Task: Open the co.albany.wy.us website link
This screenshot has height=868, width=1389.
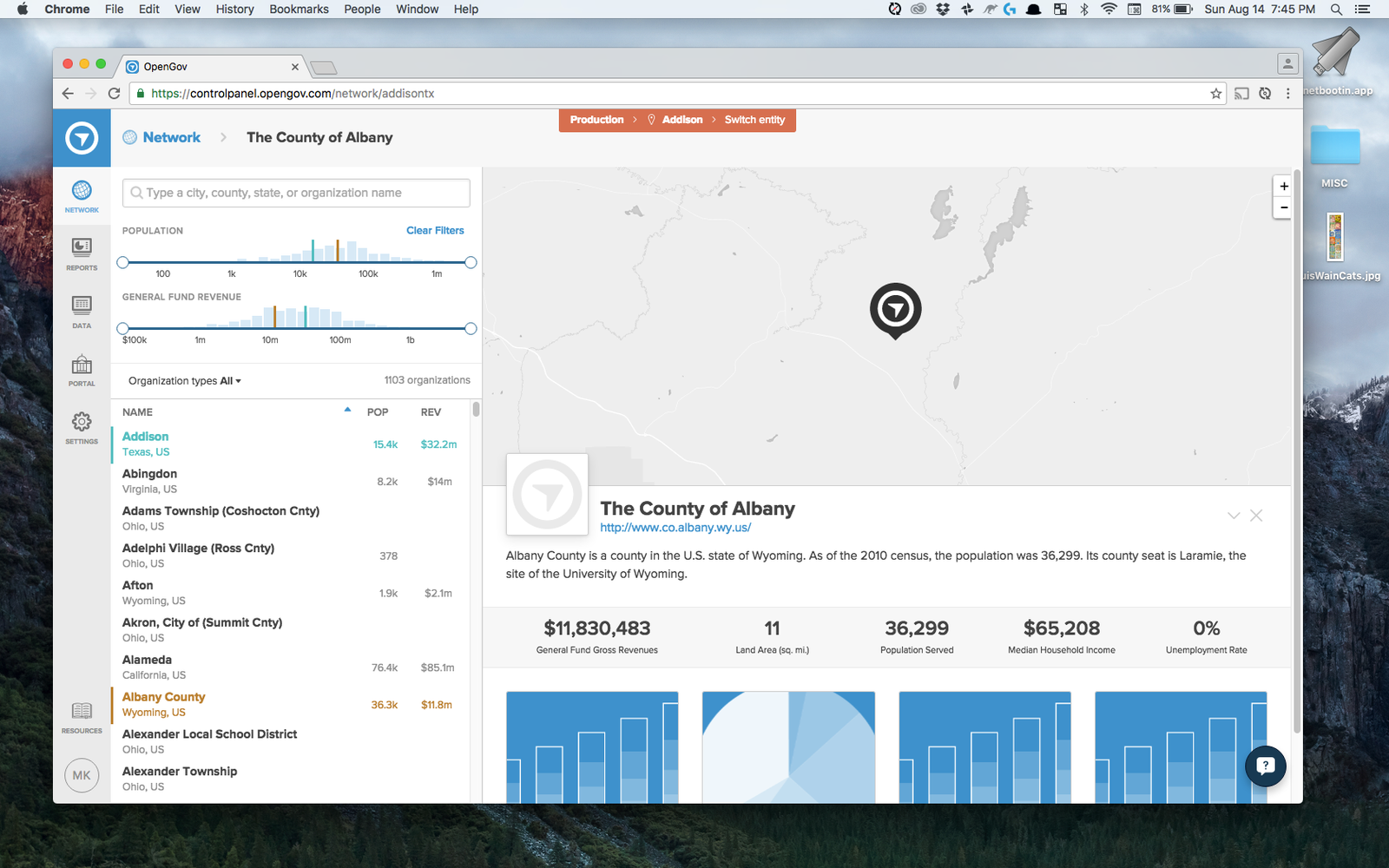Action: pos(675,528)
